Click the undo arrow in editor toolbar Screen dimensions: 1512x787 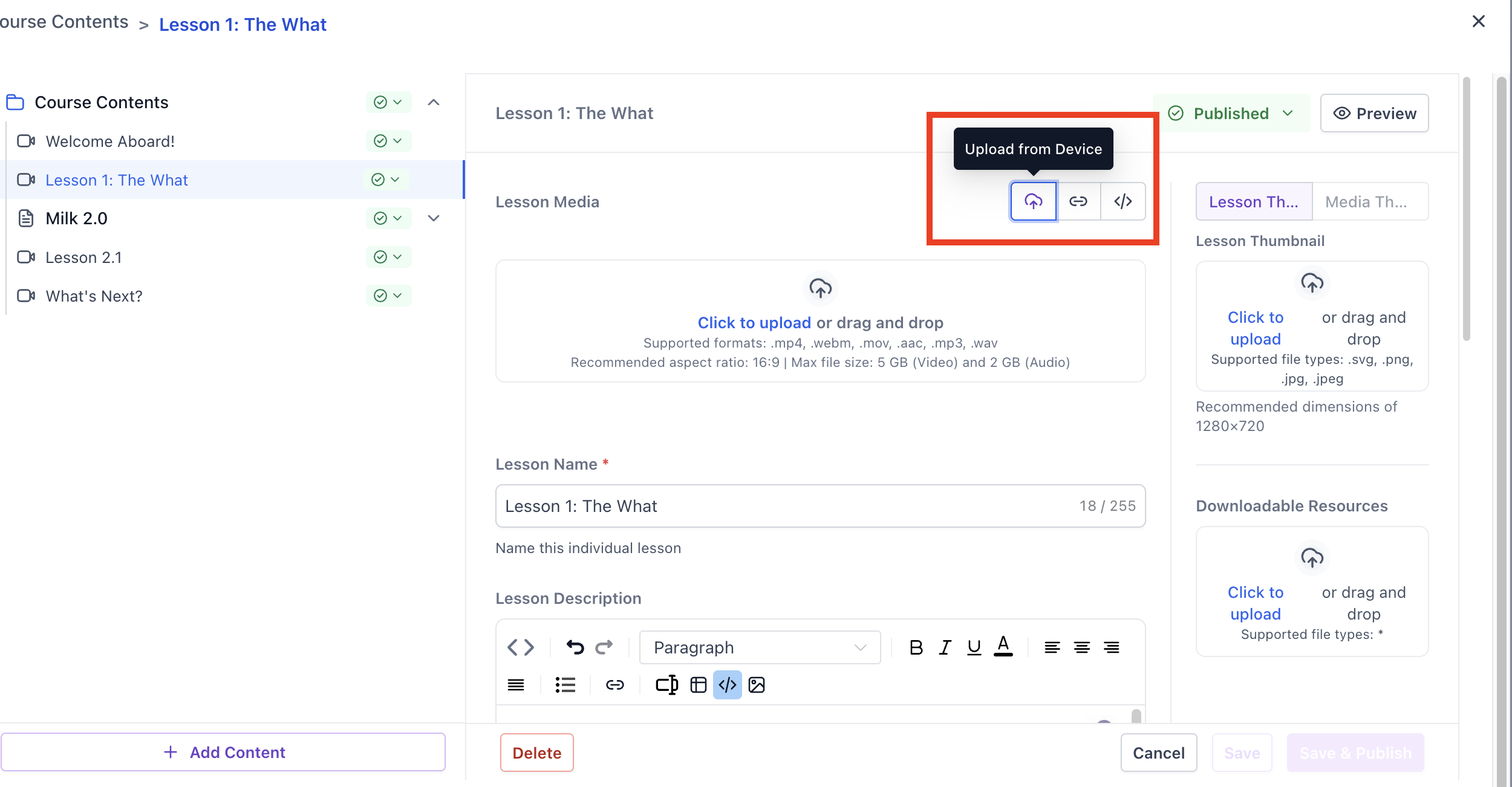(x=575, y=647)
